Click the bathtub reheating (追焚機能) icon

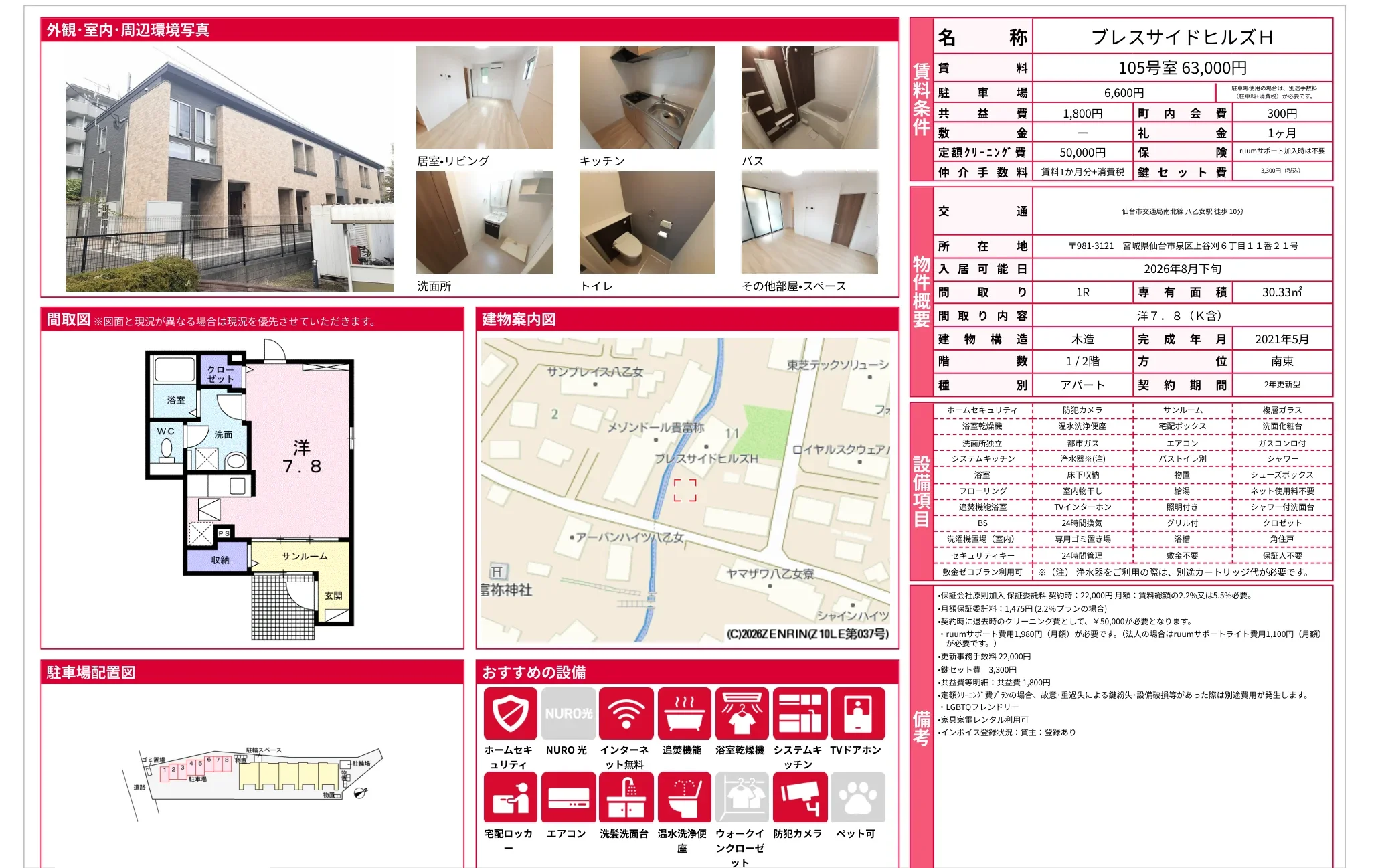[x=684, y=713]
